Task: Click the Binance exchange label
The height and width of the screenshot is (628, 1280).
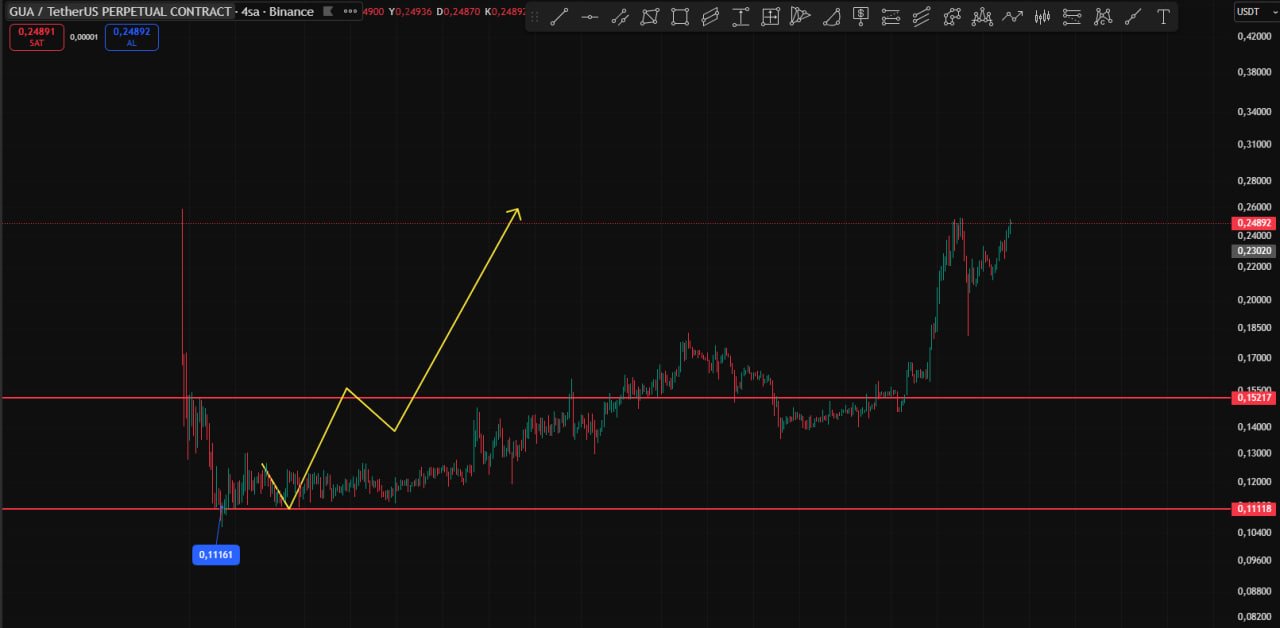Action: pos(291,12)
